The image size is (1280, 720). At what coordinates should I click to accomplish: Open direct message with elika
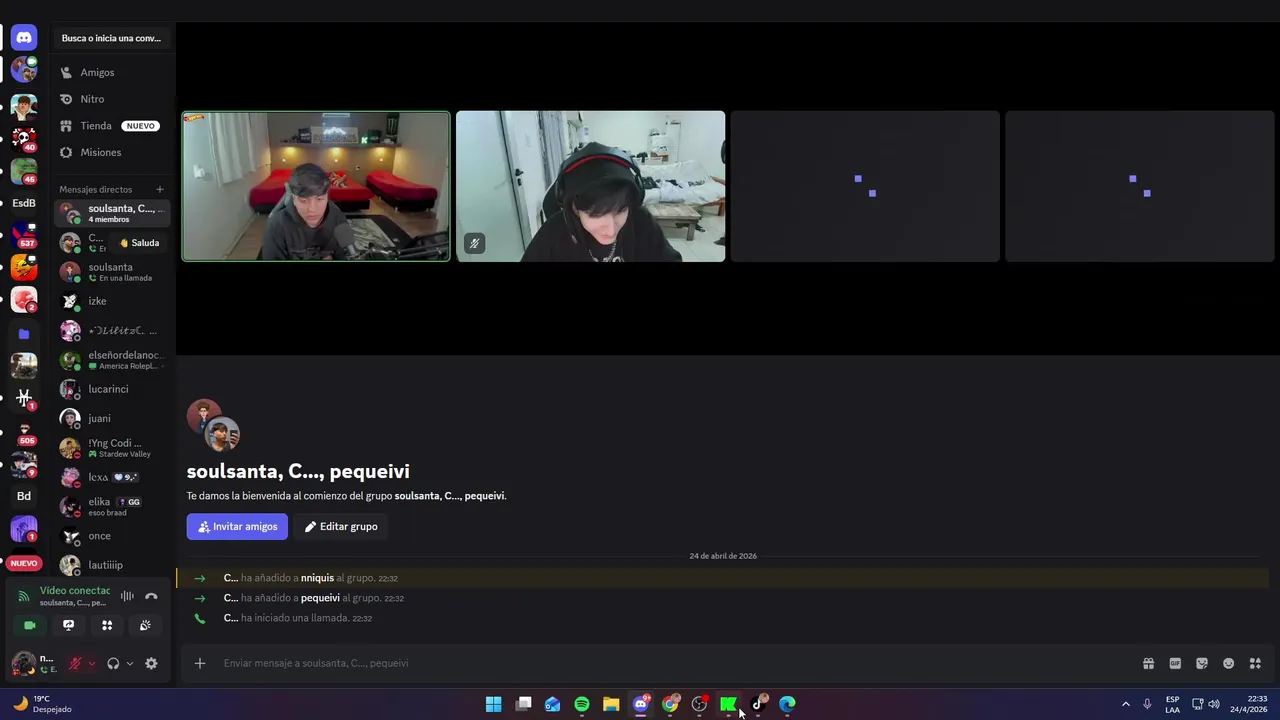[x=112, y=506]
